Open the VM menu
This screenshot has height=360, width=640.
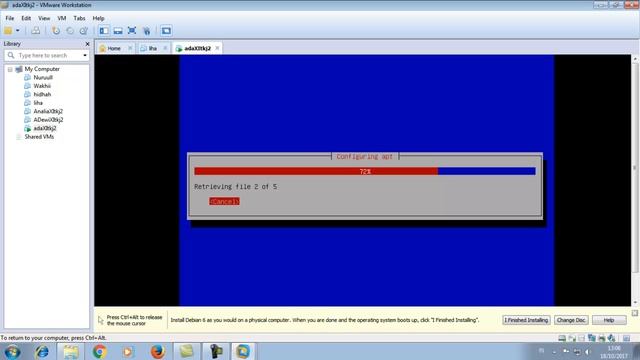tap(62, 18)
